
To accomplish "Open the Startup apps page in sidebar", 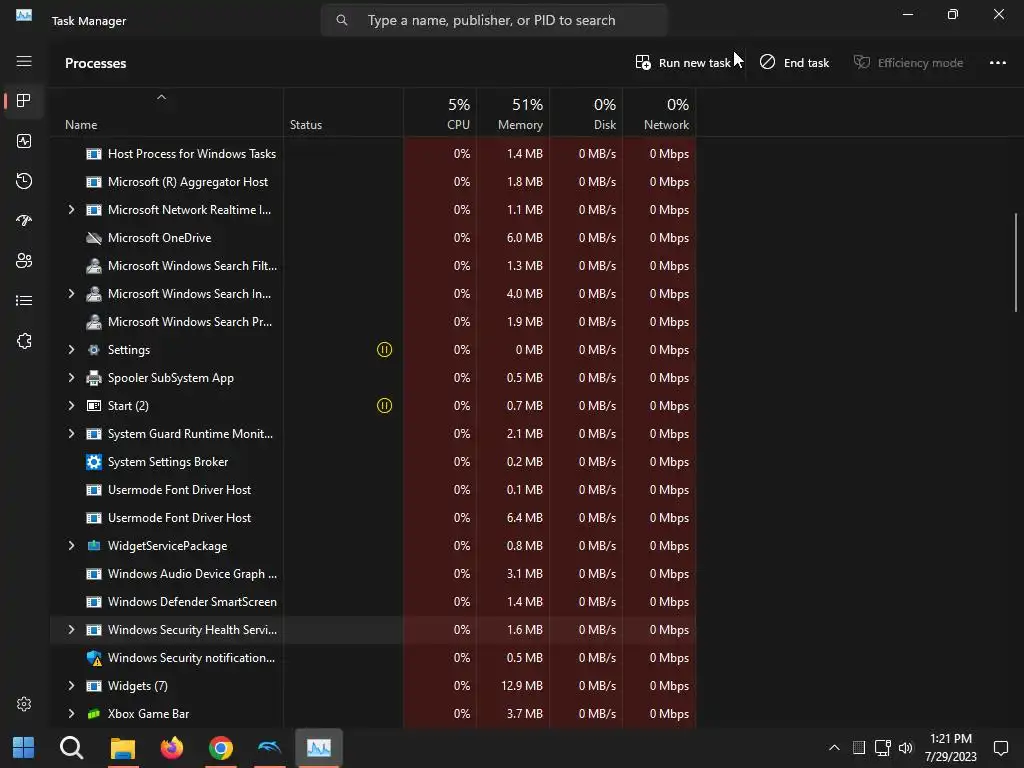I will 24,221.
